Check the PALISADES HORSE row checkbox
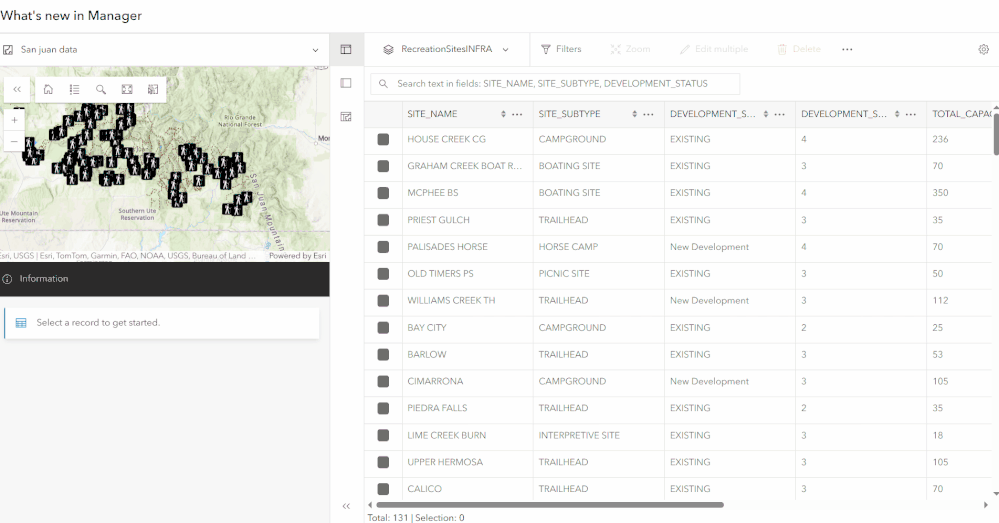Screen dimensions: 999x523 tap(383, 247)
